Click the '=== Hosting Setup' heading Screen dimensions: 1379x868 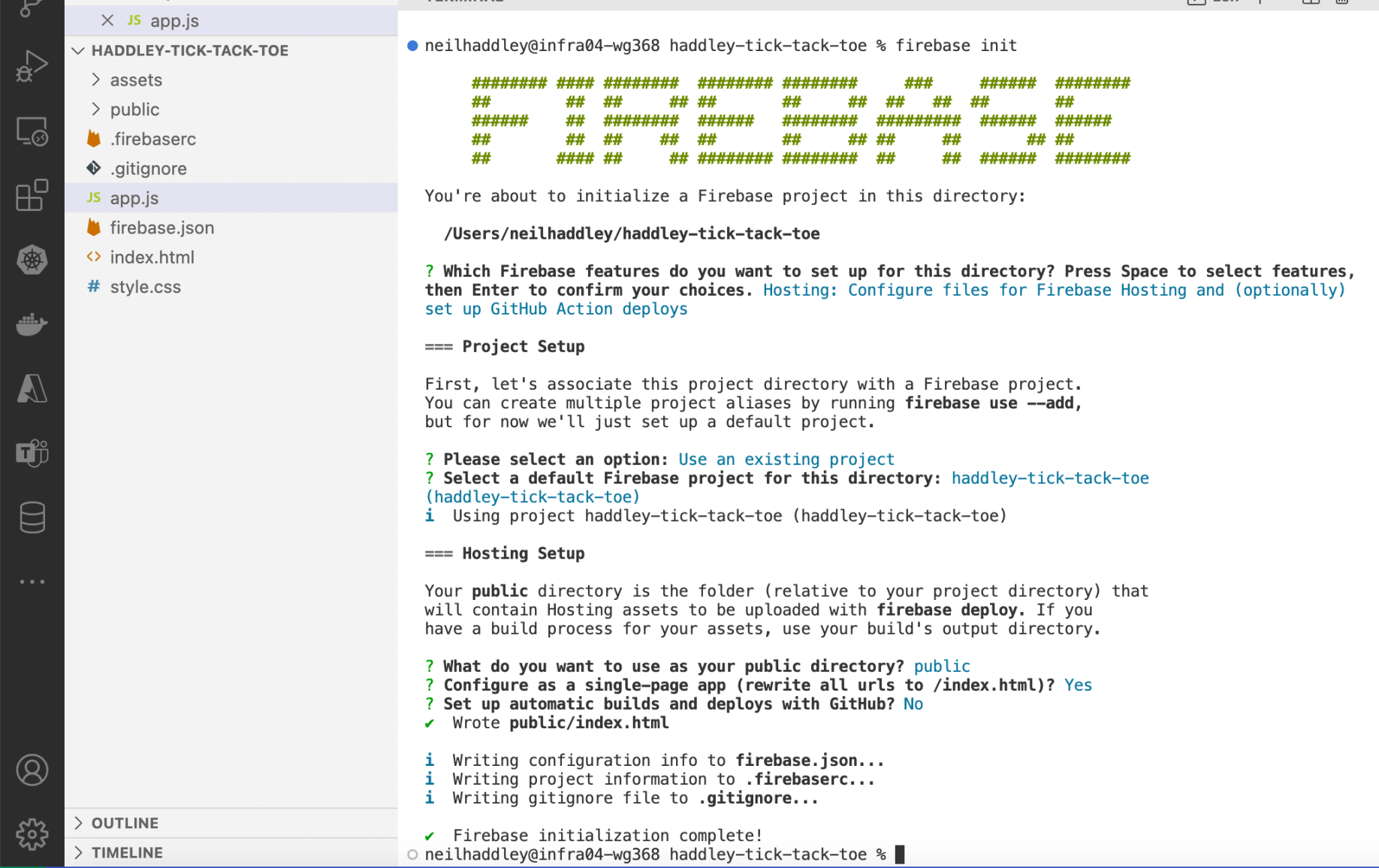point(505,553)
